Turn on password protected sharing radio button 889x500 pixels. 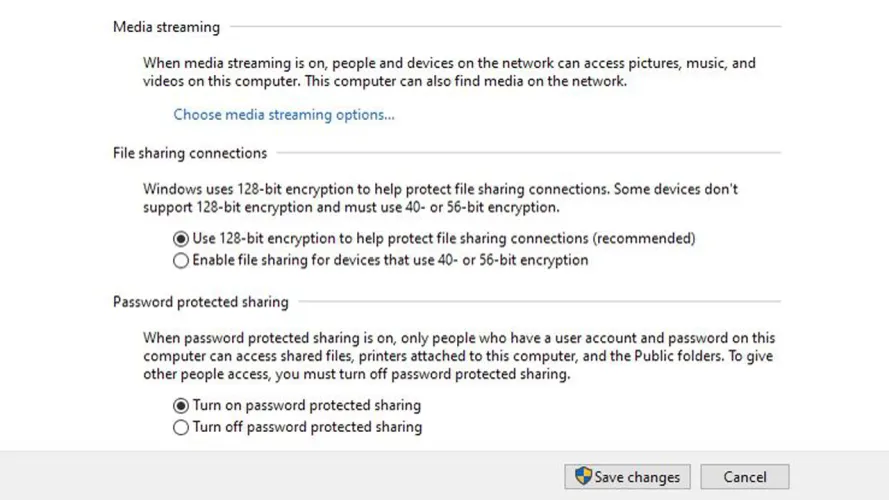[x=180, y=406]
